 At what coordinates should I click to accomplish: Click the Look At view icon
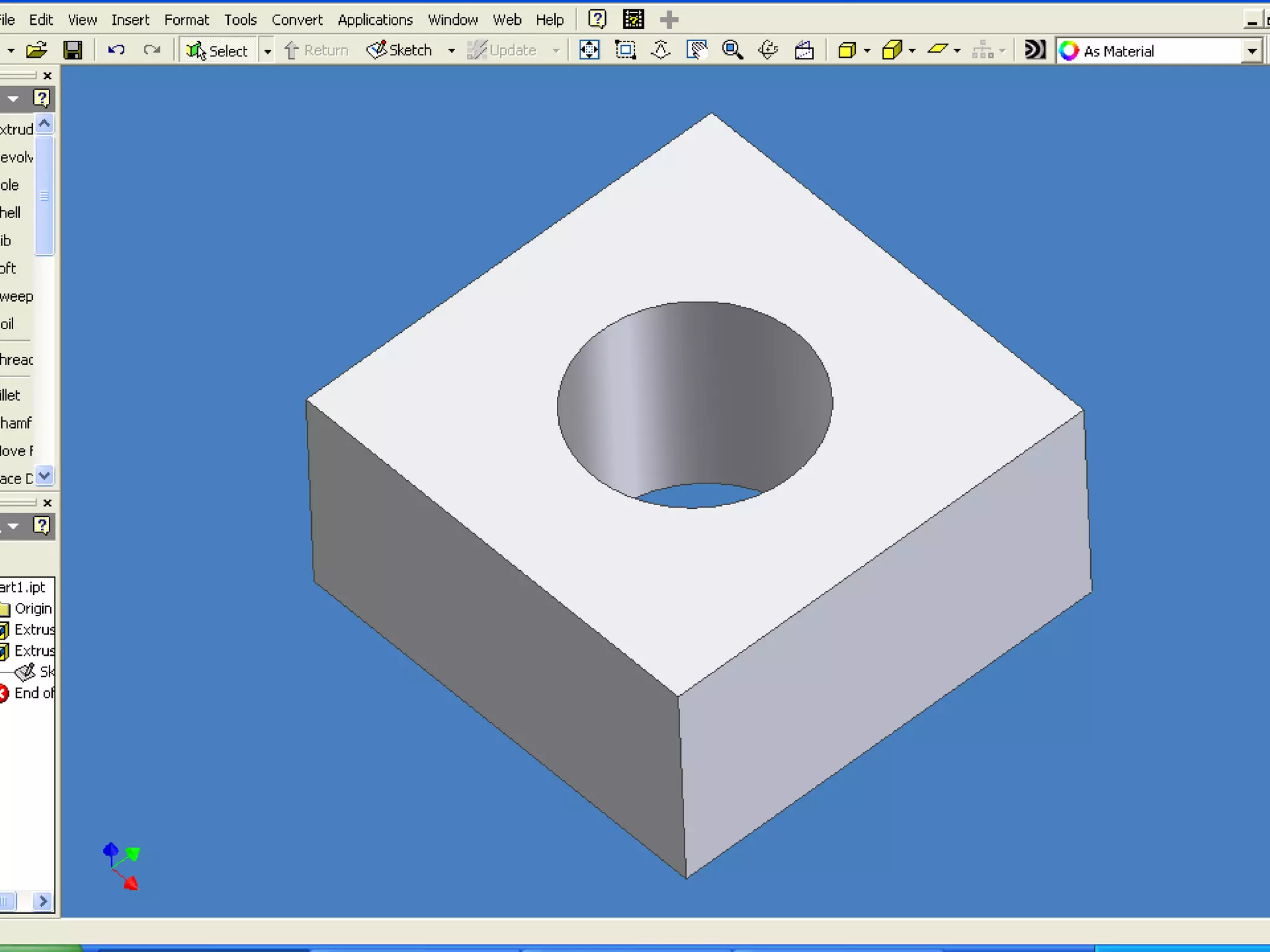coord(804,50)
